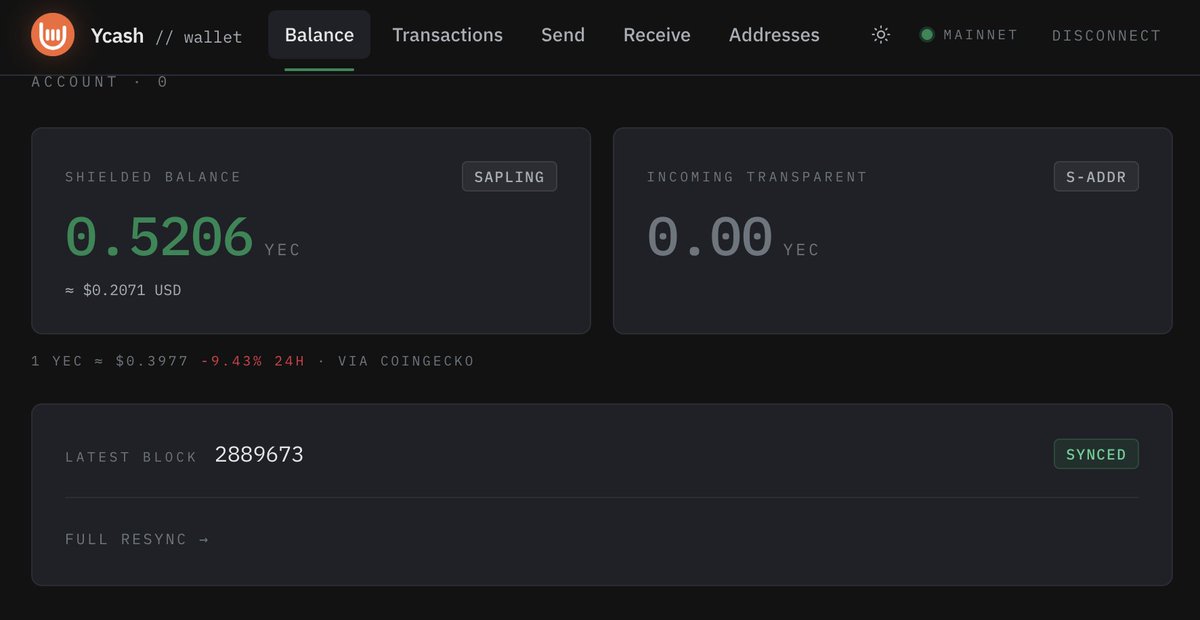This screenshot has height=620, width=1200.
Task: Click the SHIELDED BALANCE heading
Action: tap(153, 177)
